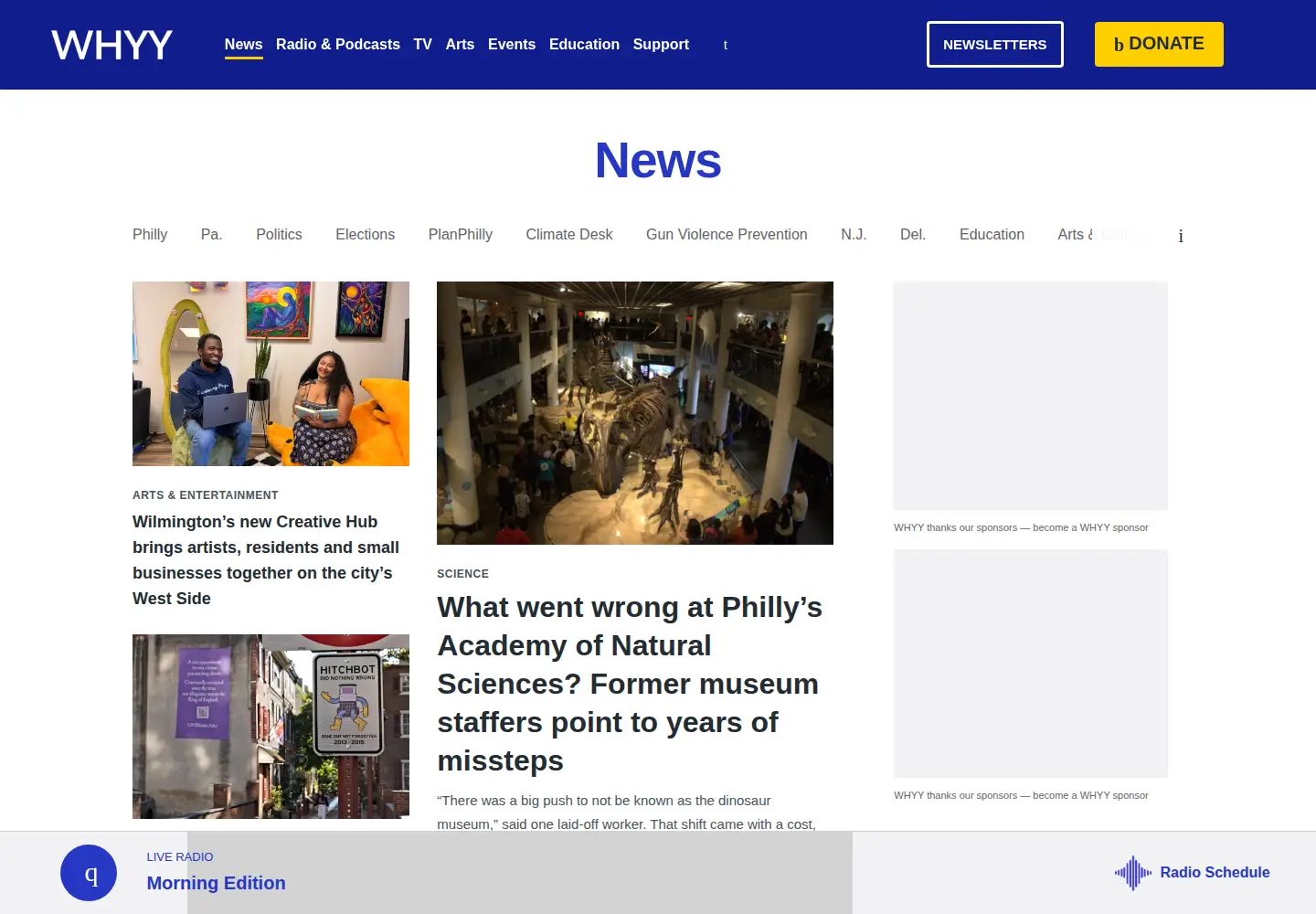
Task: Open Morning Edition live radio link
Action: [216, 883]
